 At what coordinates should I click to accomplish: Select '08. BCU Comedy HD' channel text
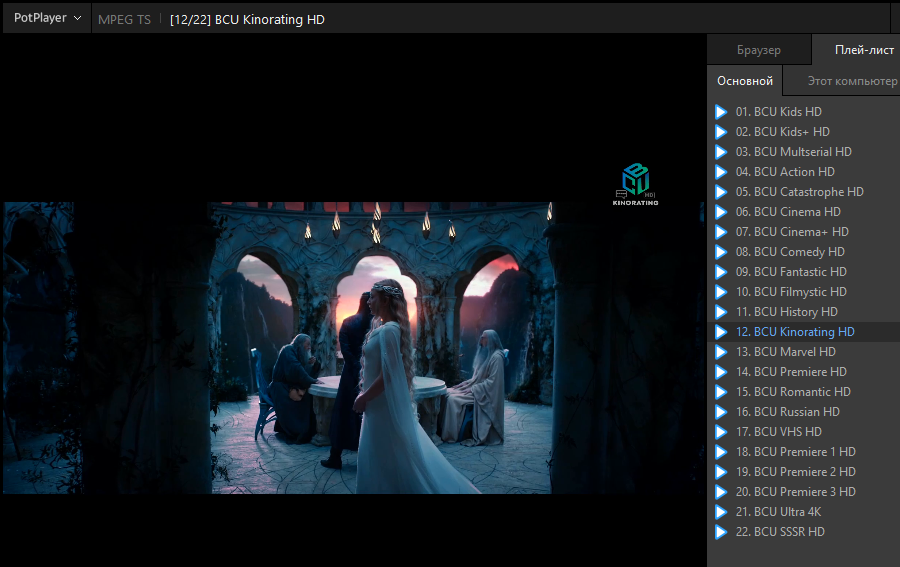[x=790, y=252]
